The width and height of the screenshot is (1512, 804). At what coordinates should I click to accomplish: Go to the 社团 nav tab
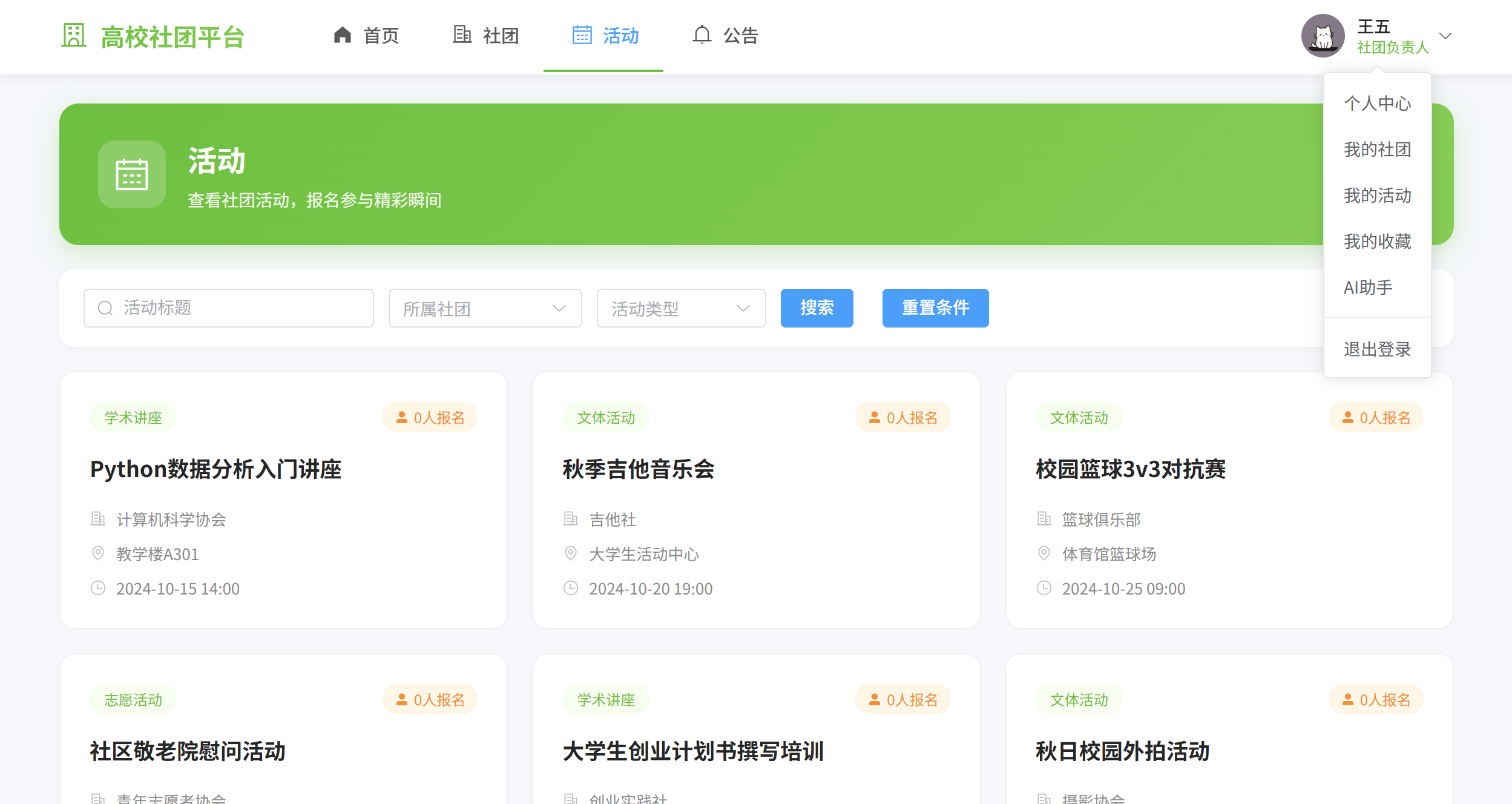coord(486,36)
